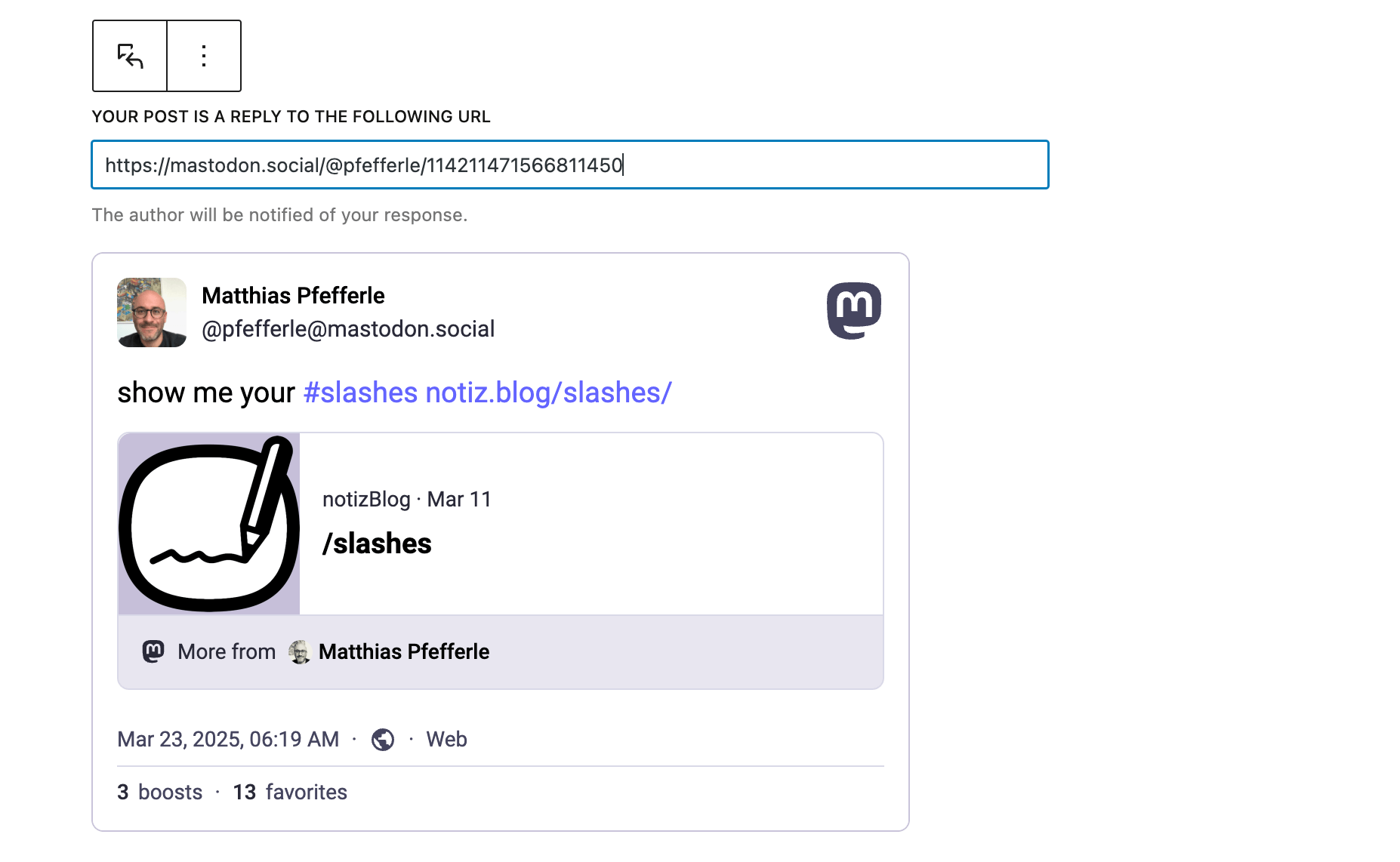Click the Mar 23, 2025 timestamp
The height and width of the screenshot is (862, 1400).
228,739
